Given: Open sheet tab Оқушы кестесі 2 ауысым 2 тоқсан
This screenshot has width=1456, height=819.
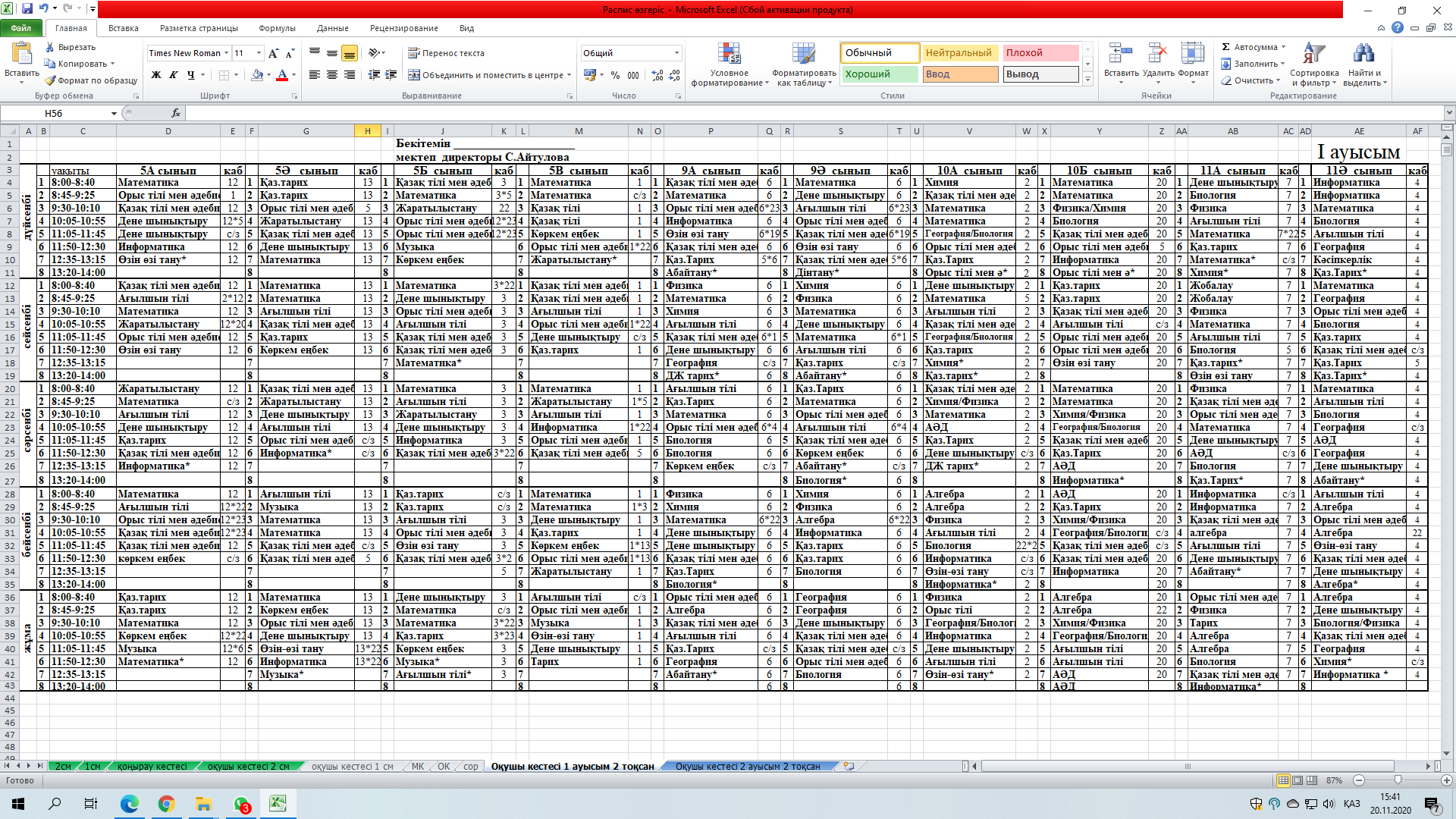Looking at the screenshot, I should pos(747,767).
